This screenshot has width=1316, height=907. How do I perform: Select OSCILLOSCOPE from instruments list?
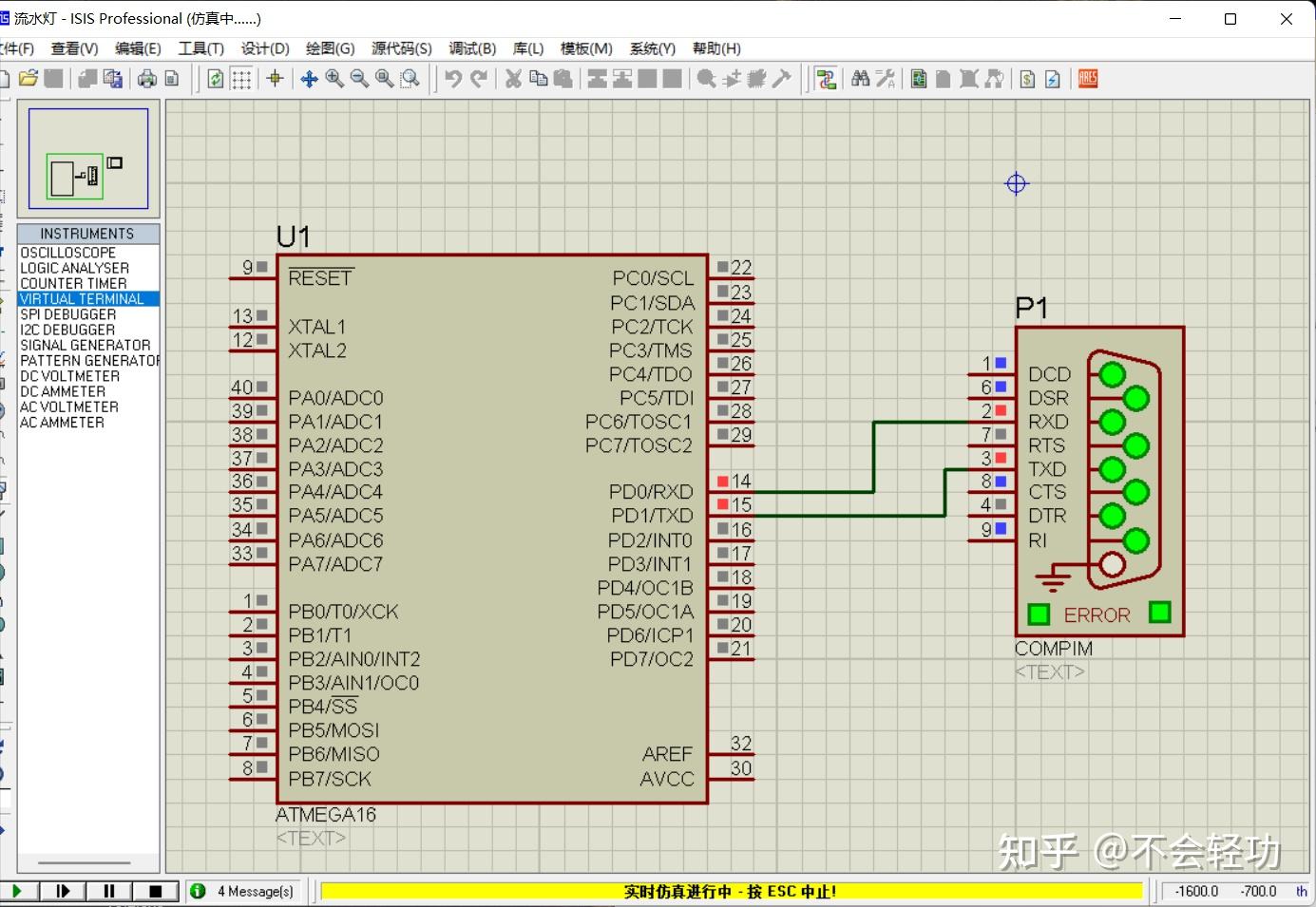tap(68, 253)
